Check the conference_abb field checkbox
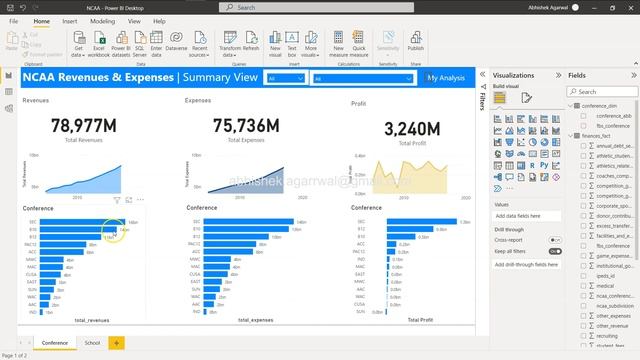Screen dimensions: 640x360 pyautogui.click(x=583, y=116)
